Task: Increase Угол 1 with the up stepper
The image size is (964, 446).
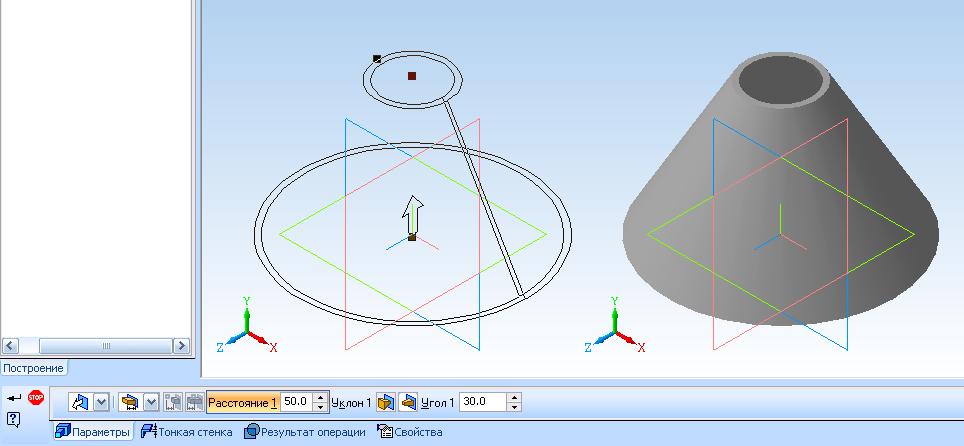Action: 515,398
